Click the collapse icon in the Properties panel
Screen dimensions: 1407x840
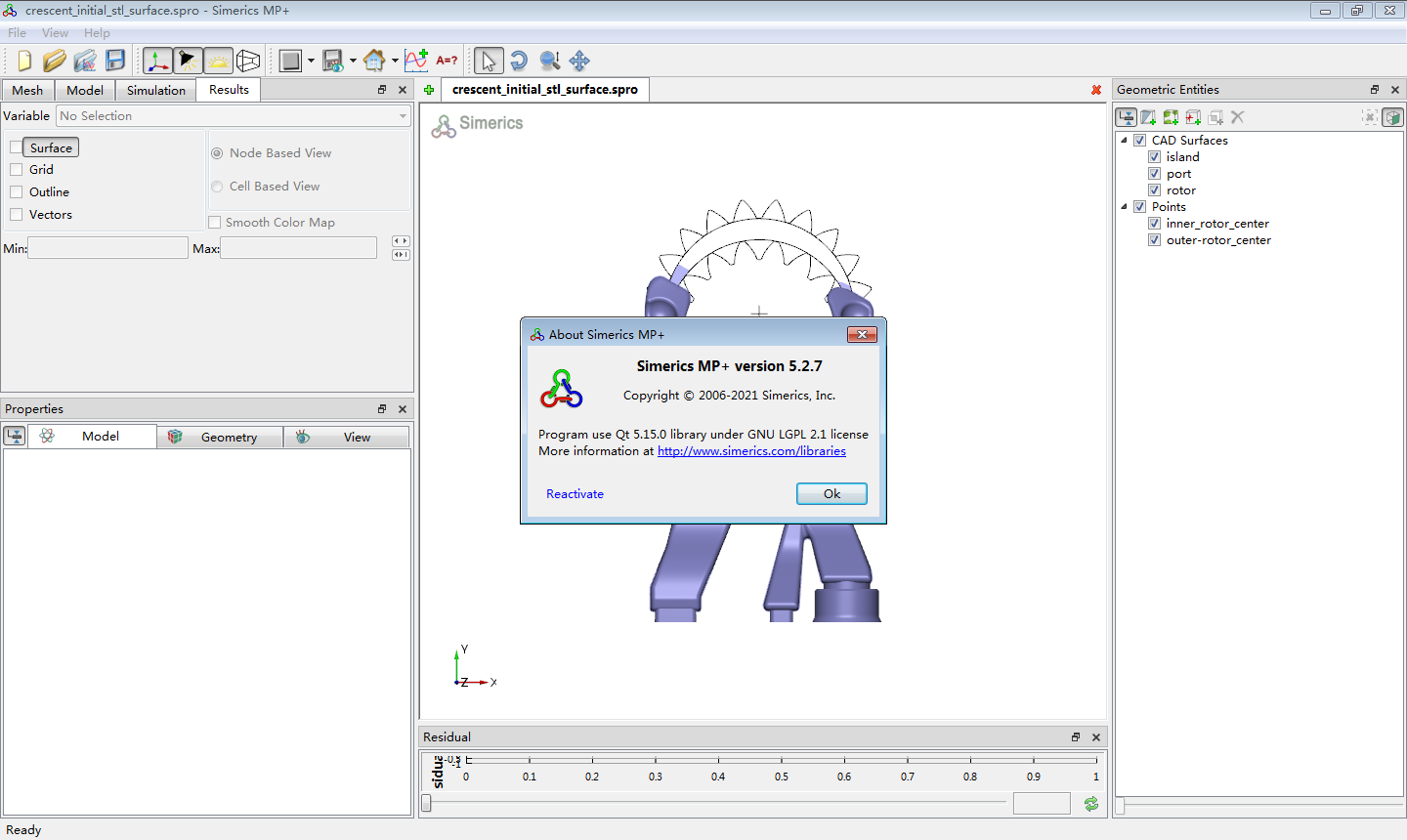(15, 437)
